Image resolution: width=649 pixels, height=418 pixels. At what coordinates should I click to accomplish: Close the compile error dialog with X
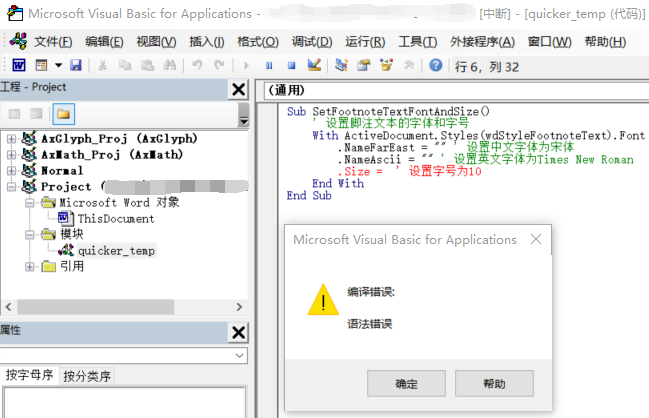click(536, 239)
